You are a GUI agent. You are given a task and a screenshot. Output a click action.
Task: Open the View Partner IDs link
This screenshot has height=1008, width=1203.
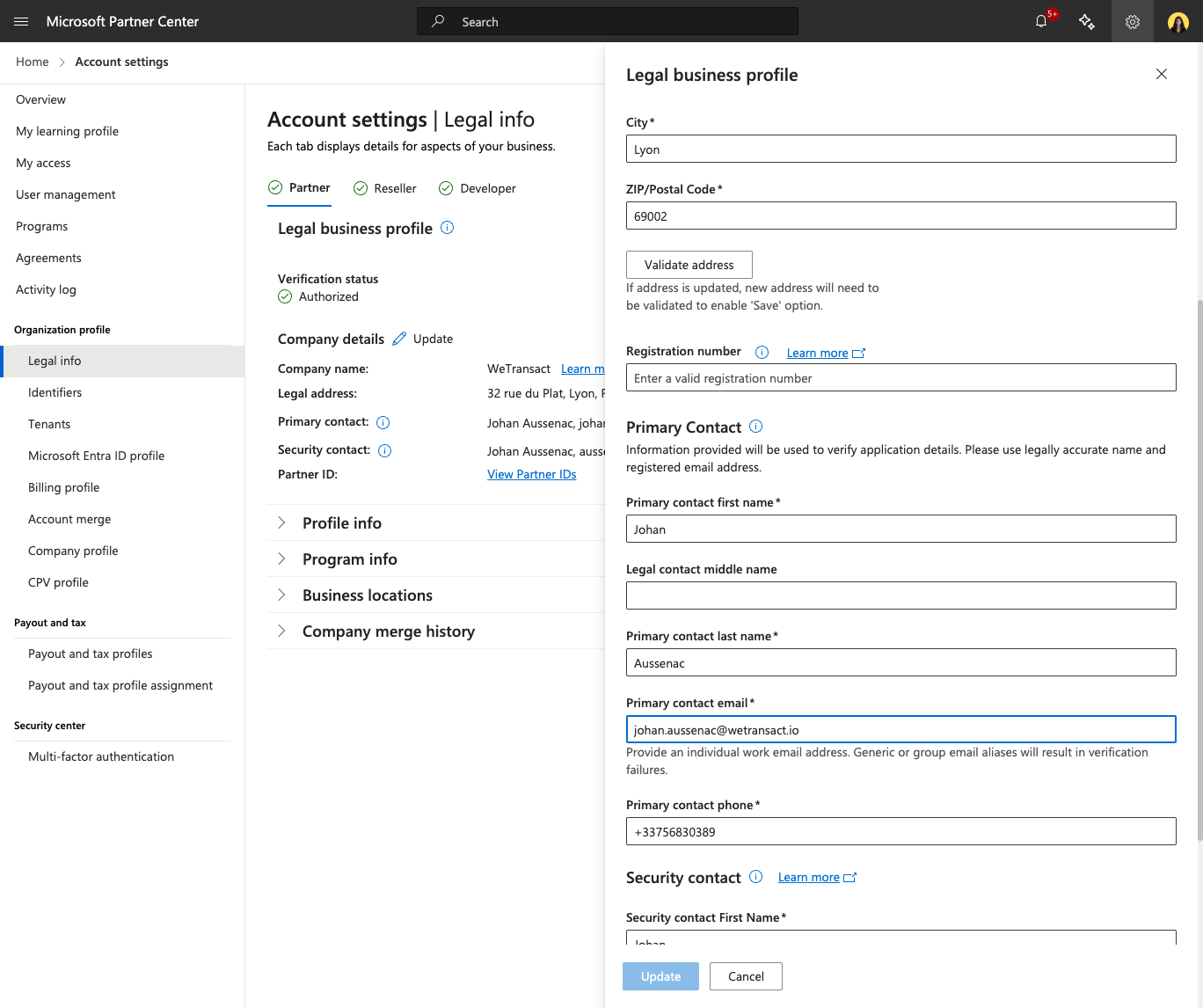pos(532,474)
